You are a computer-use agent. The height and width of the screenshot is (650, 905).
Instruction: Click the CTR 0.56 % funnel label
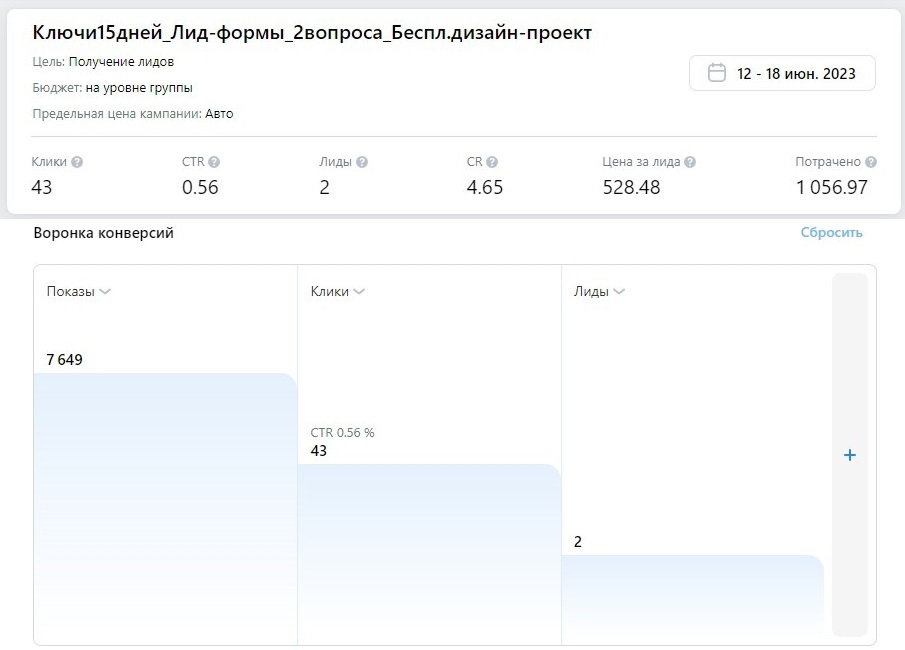342,432
